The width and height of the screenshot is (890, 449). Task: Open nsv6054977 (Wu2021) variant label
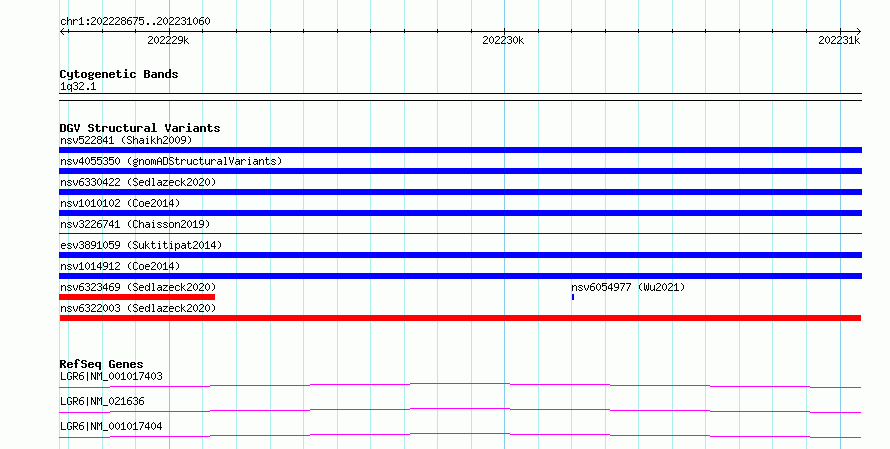point(628,287)
